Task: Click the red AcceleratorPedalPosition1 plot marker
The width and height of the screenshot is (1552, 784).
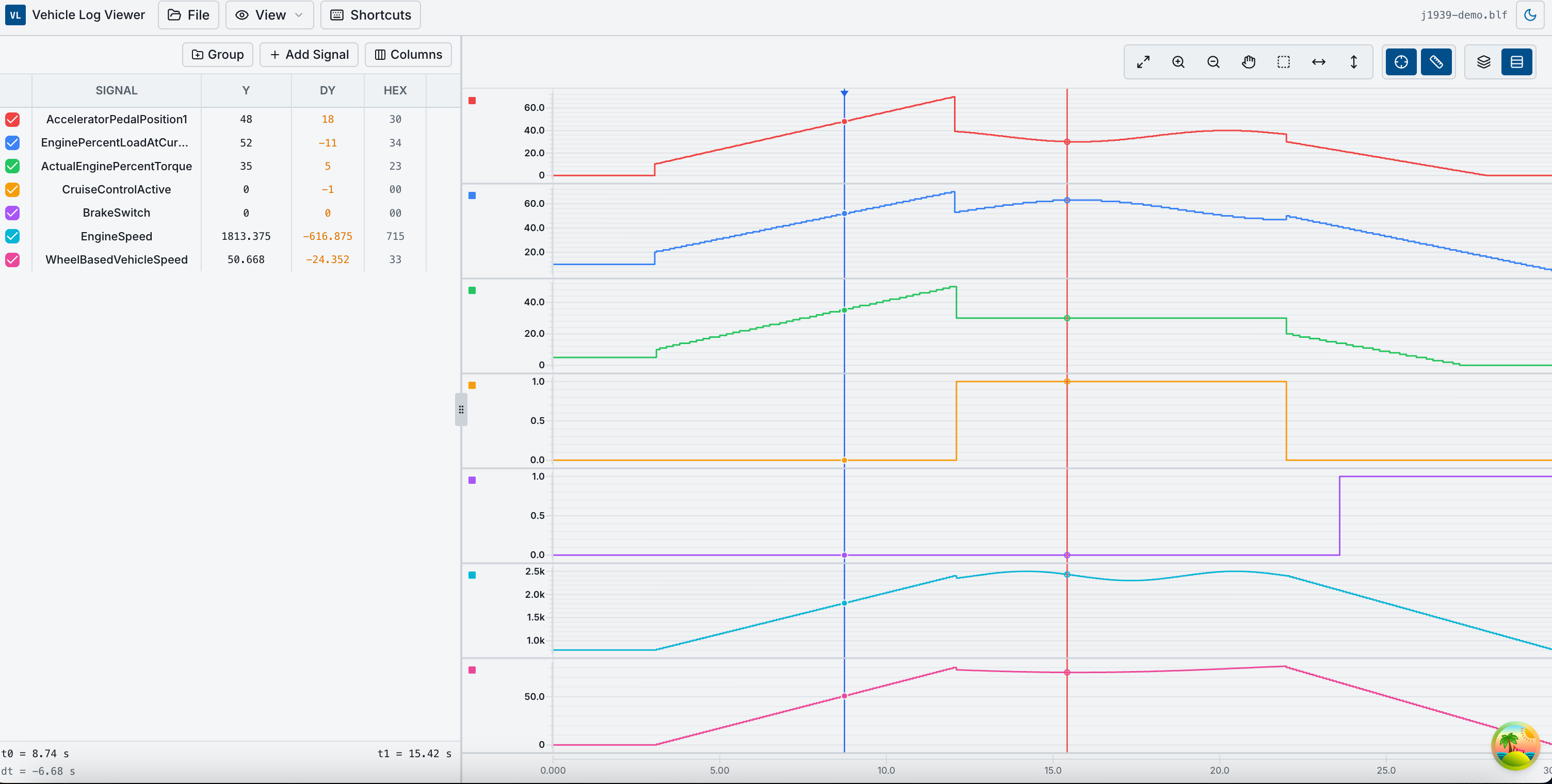Action: (x=472, y=101)
